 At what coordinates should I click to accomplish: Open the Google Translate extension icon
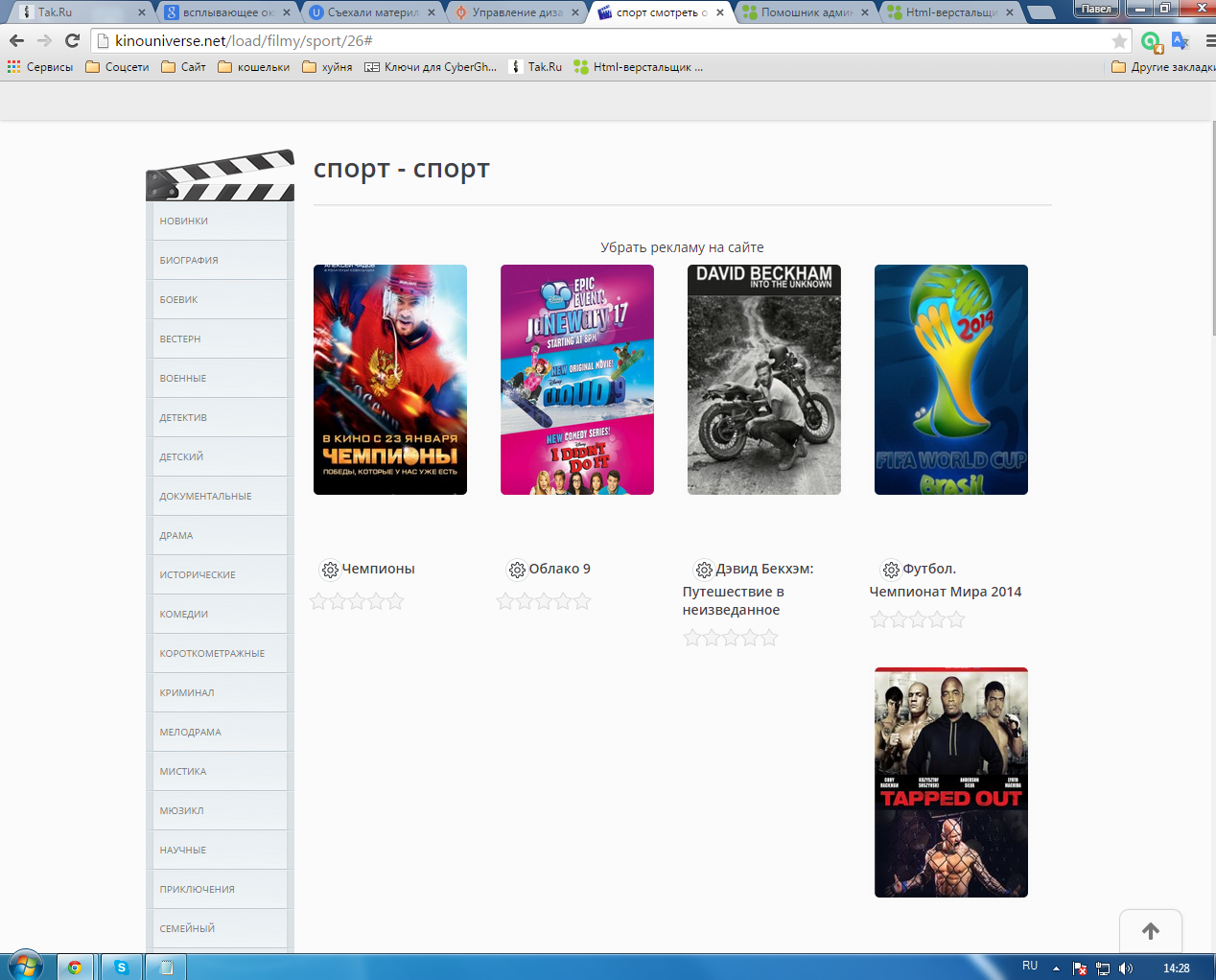(x=1180, y=41)
